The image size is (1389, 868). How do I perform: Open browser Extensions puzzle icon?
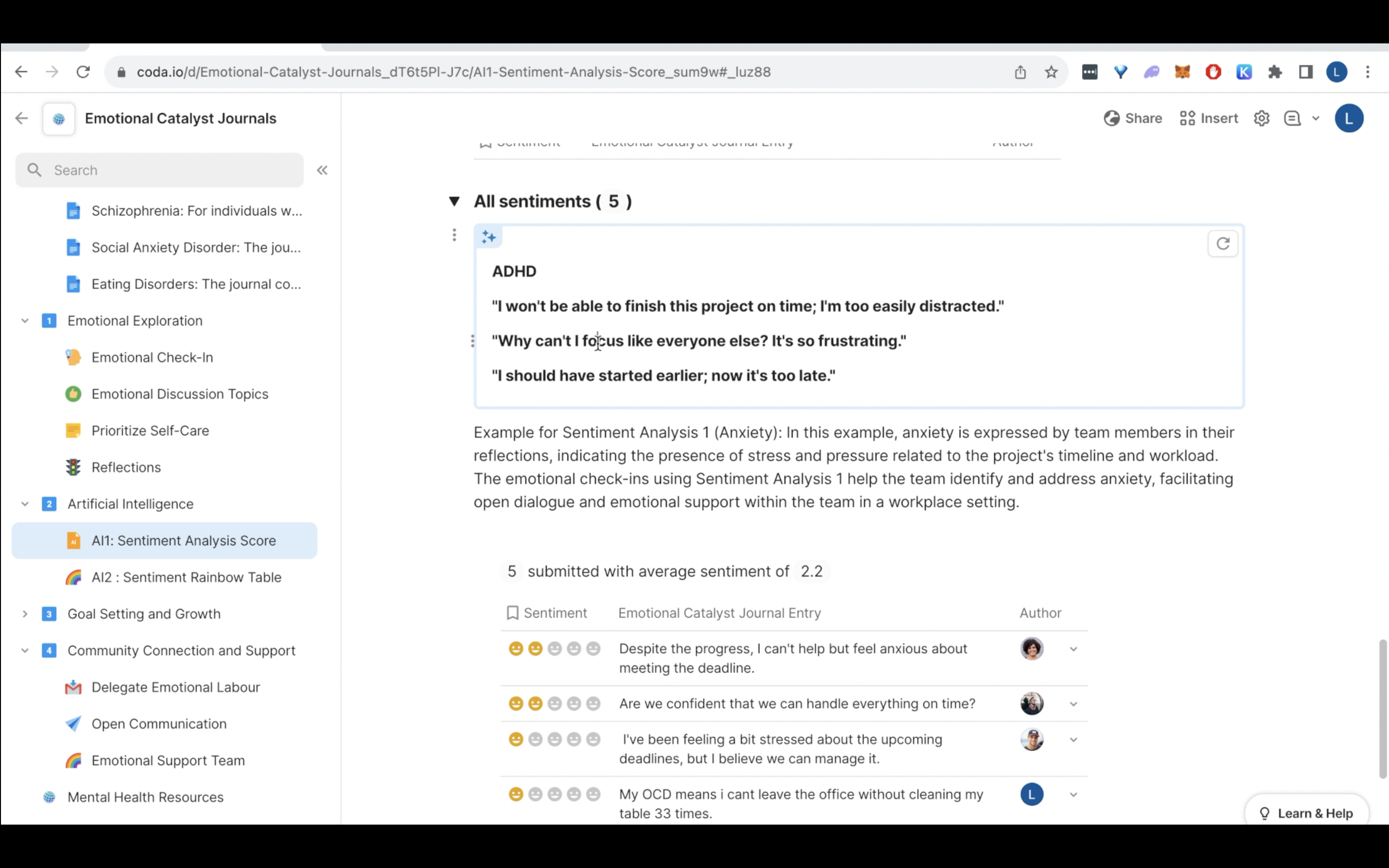pos(1275,72)
